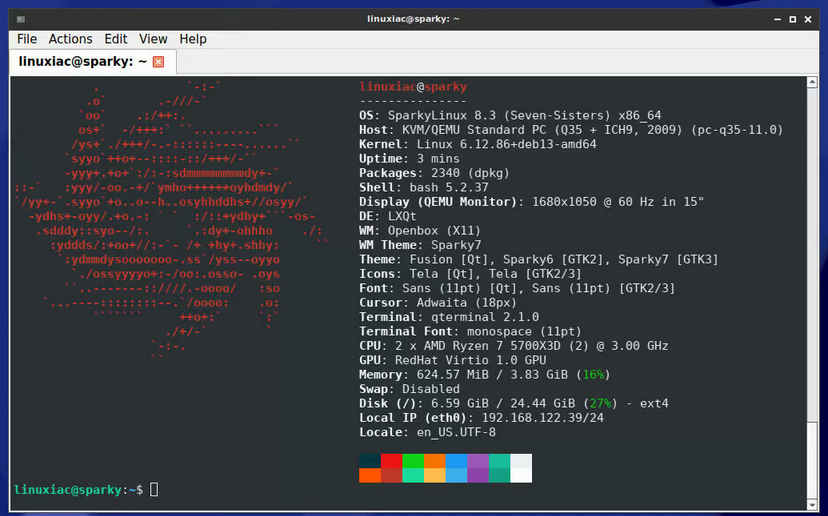This screenshot has height=516, width=828.
Task: Click the 'WM Theme: Sparky7' line
Action: tap(420, 245)
